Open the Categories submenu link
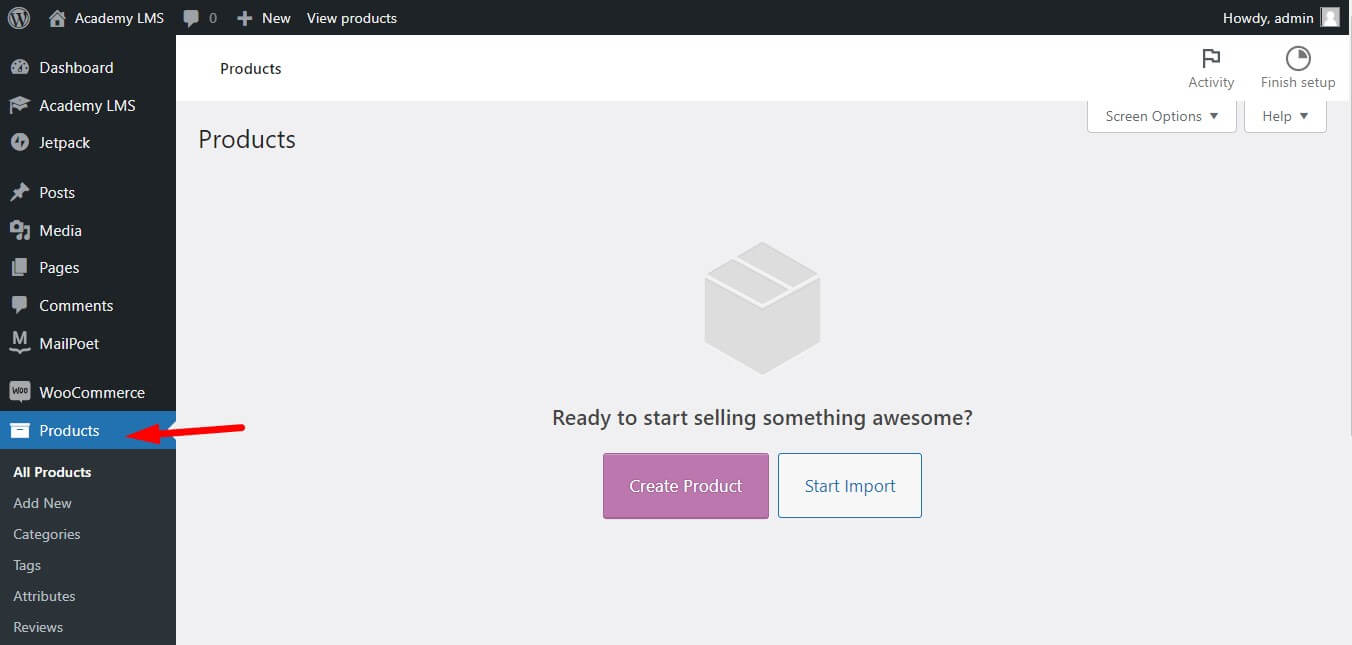This screenshot has width=1352, height=645. (x=47, y=534)
